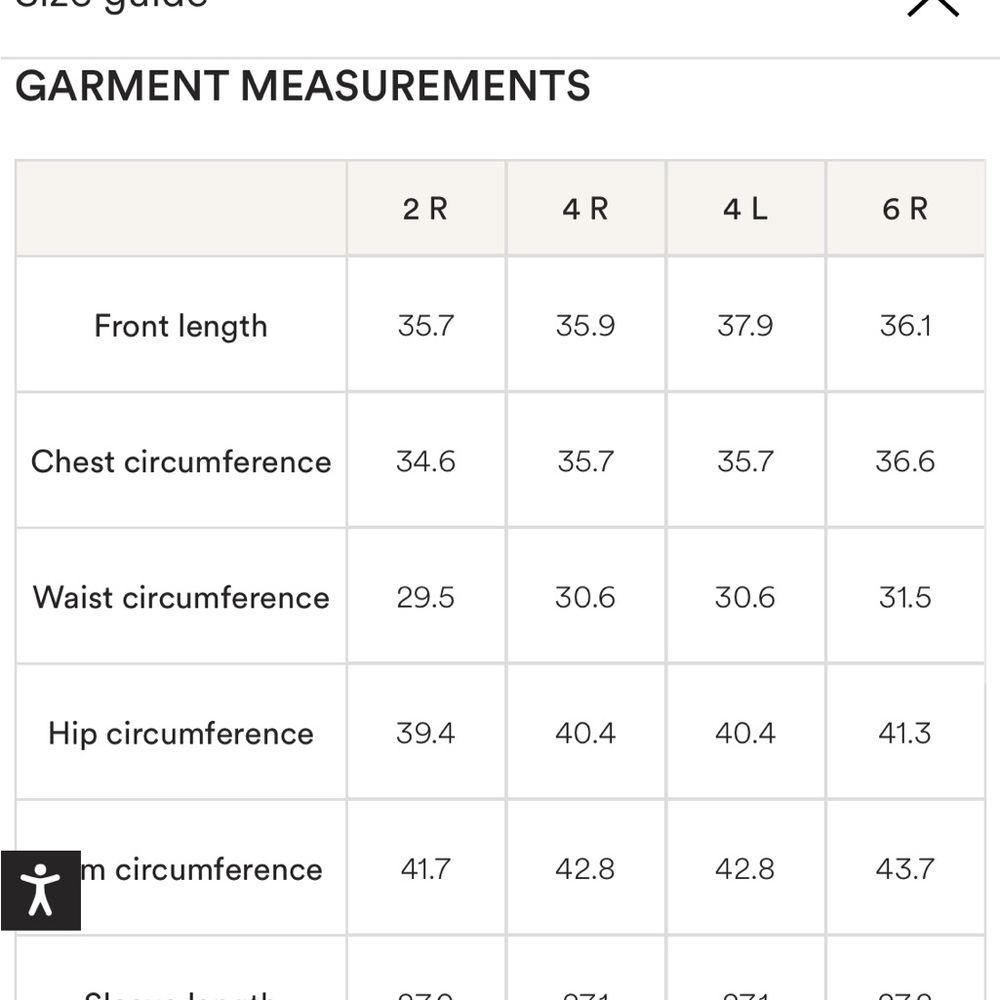Click the Front length row label
The width and height of the screenshot is (1000, 1000).
pos(181,326)
